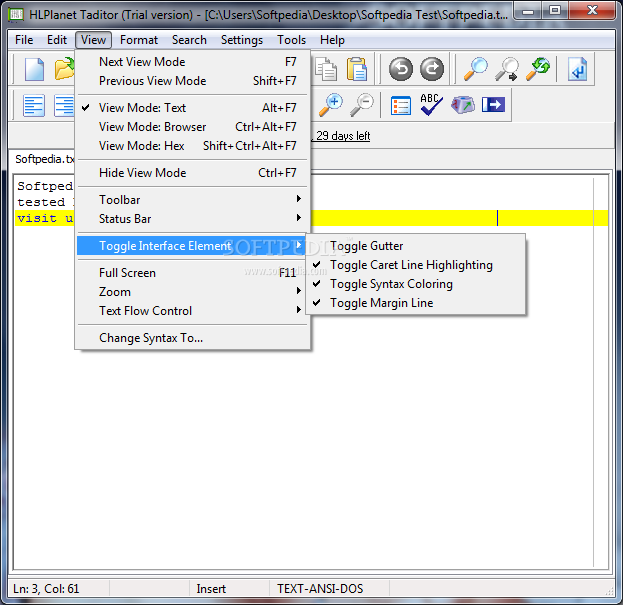This screenshot has height=605, width=623.
Task: Click the New document icon
Action: [x=34, y=70]
